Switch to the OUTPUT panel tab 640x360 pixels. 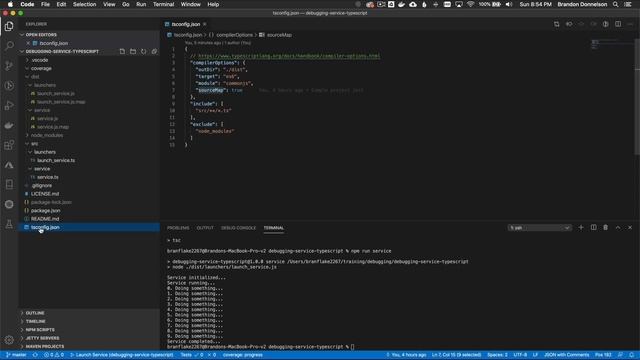[205, 228]
